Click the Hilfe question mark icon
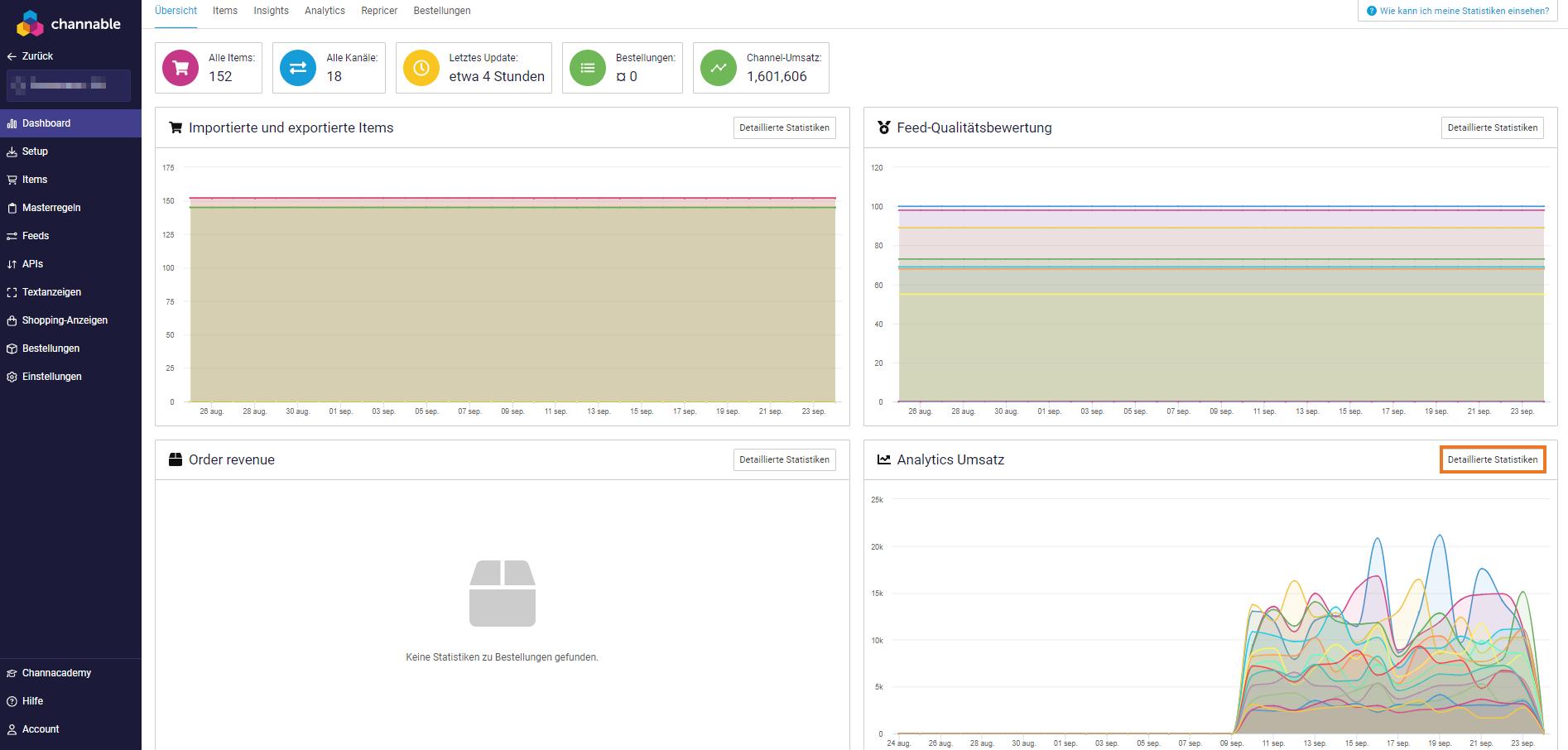Viewport: 1568px width, 750px height. (12, 701)
